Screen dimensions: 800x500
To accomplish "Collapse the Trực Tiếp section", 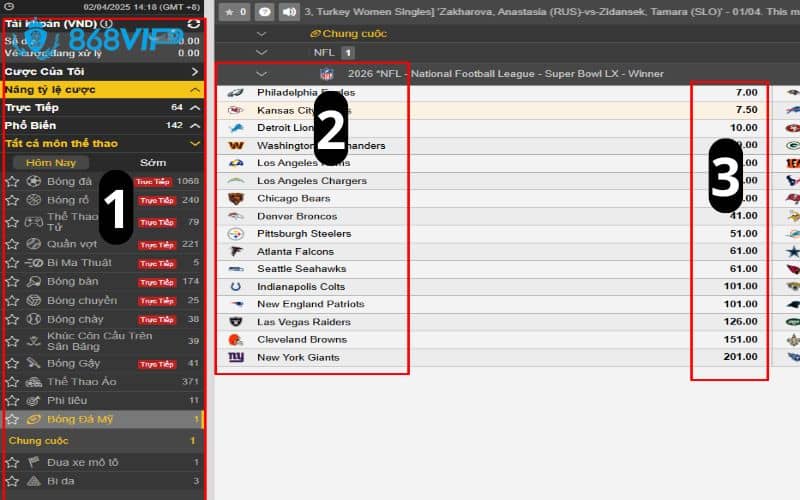I will point(194,108).
